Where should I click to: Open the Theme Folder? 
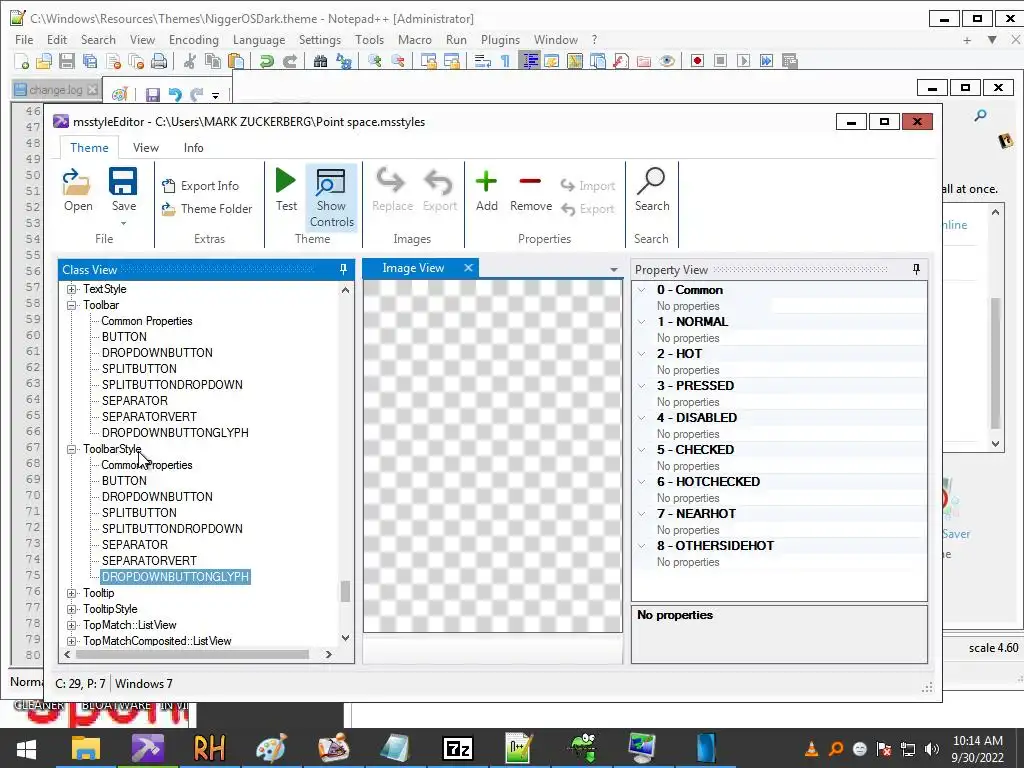coord(207,209)
